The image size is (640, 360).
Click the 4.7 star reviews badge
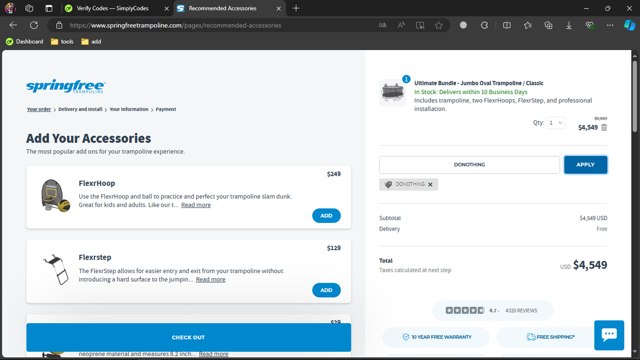(493, 311)
